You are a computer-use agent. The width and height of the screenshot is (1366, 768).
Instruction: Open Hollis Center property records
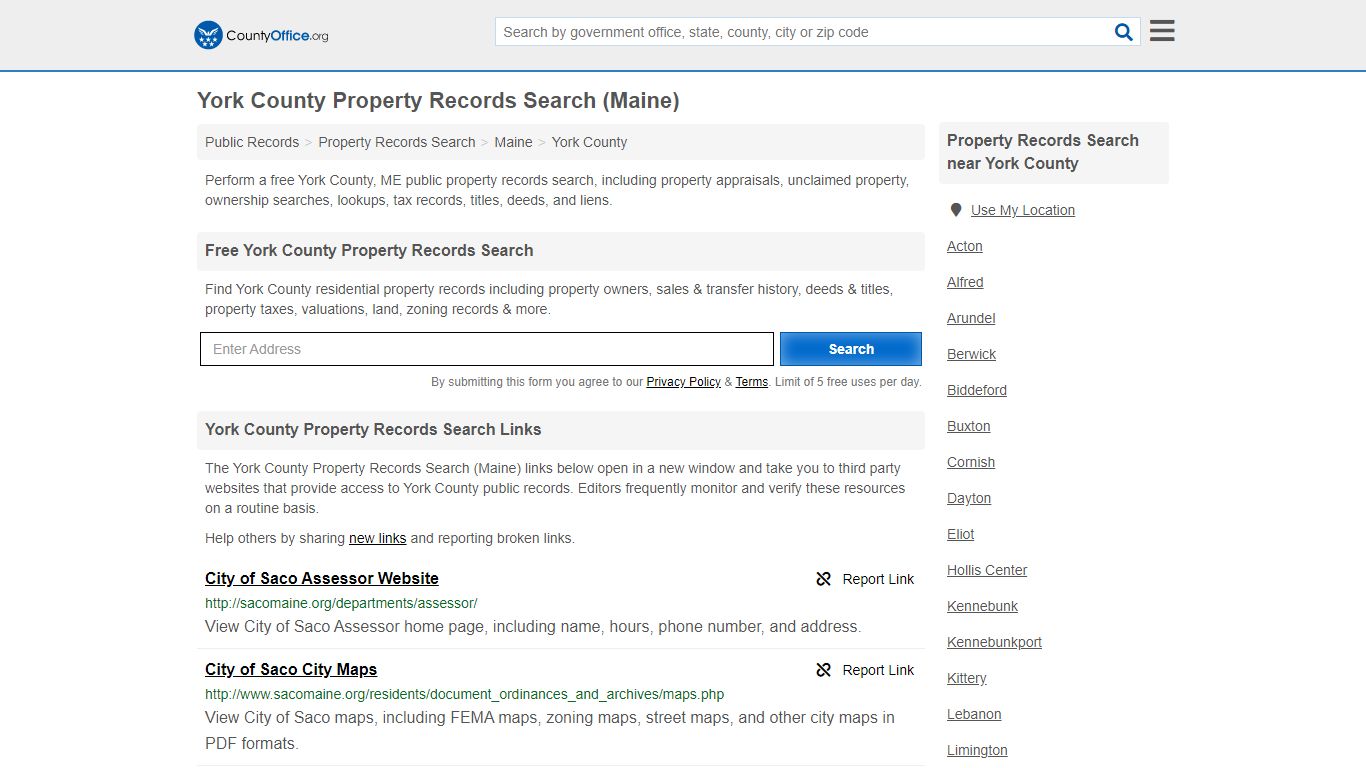click(987, 570)
